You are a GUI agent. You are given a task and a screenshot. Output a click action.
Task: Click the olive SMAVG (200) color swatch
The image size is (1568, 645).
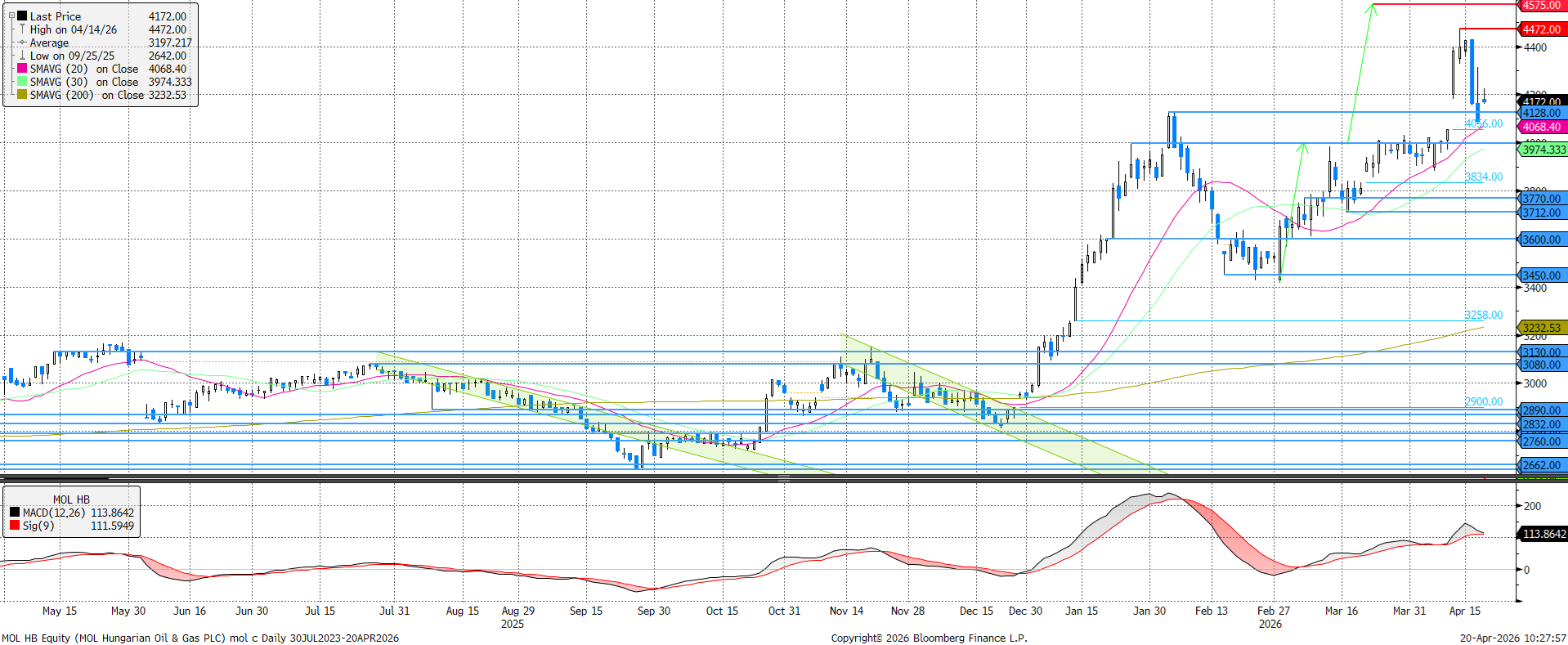point(22,95)
